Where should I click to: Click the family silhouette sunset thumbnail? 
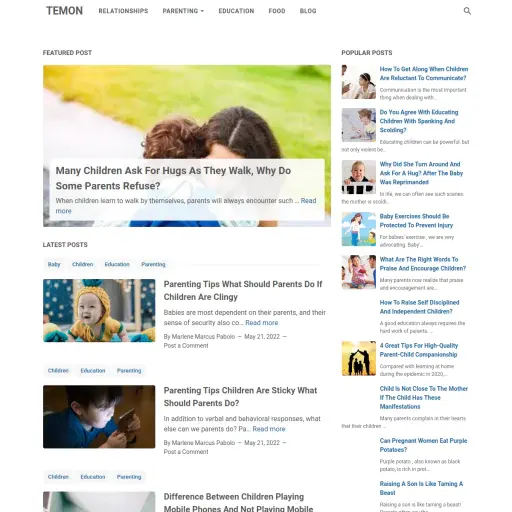tap(359, 358)
